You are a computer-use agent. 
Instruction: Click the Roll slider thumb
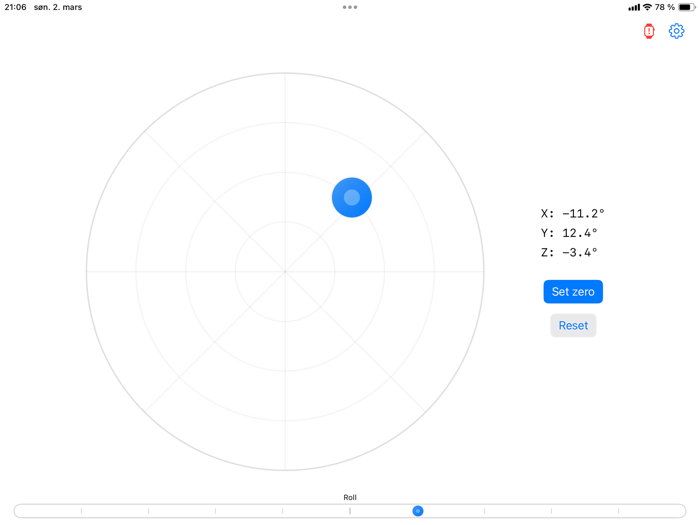point(418,511)
